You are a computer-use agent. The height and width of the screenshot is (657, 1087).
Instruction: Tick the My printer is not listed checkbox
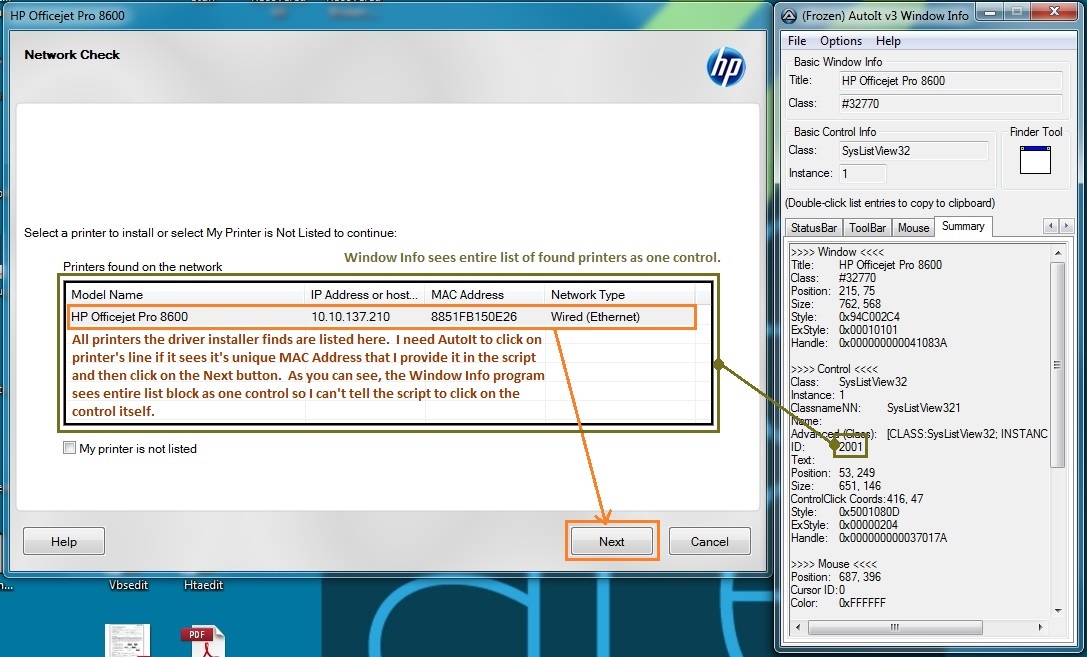point(69,448)
